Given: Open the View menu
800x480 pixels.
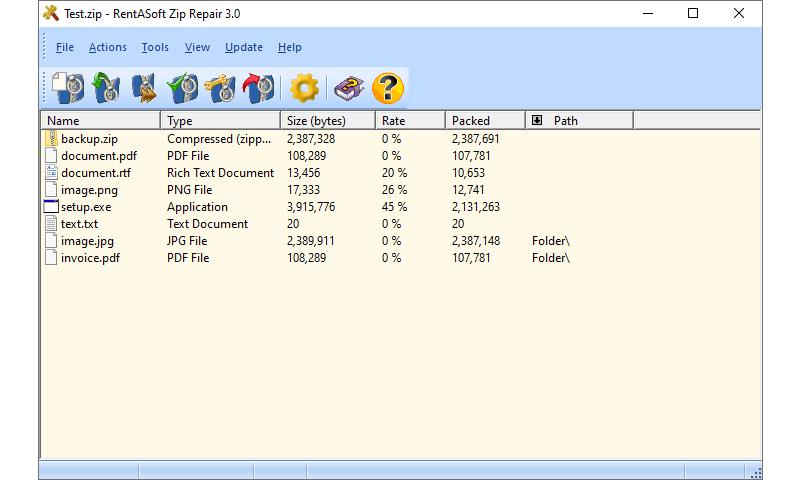Looking at the screenshot, I should (x=197, y=47).
